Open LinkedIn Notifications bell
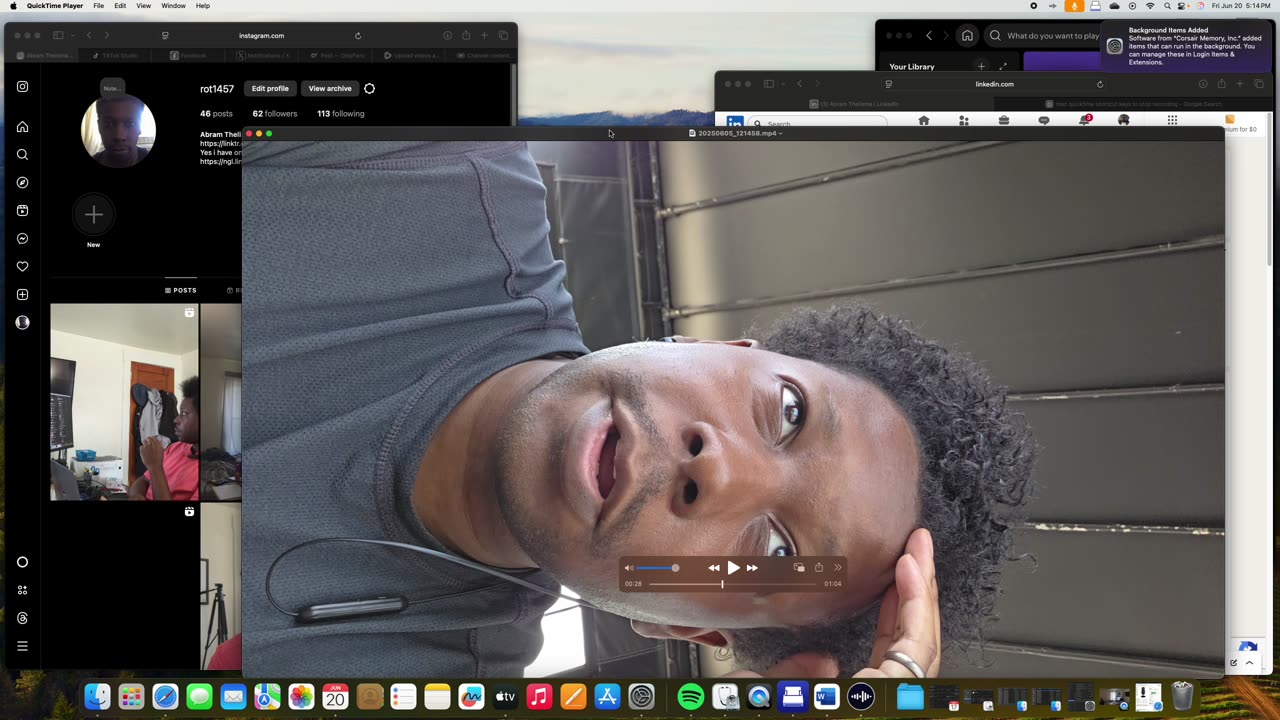 tap(1084, 120)
